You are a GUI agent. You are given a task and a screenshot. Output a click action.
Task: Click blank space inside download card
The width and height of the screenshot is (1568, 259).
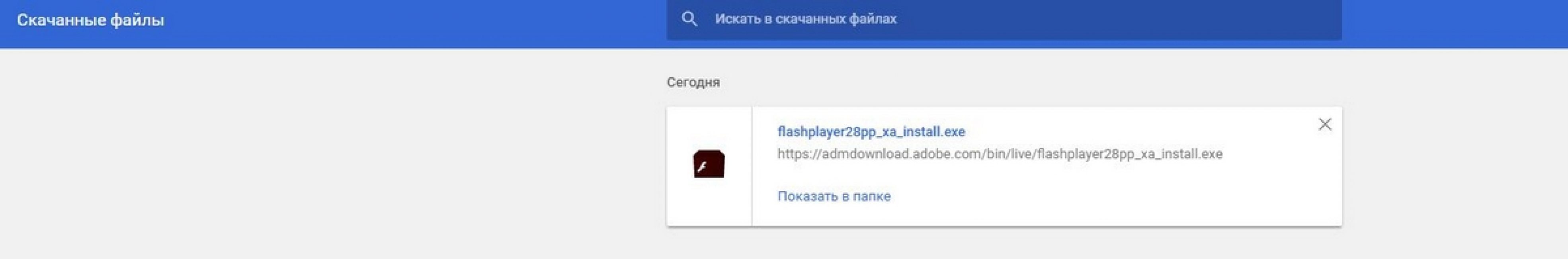[1126, 195]
